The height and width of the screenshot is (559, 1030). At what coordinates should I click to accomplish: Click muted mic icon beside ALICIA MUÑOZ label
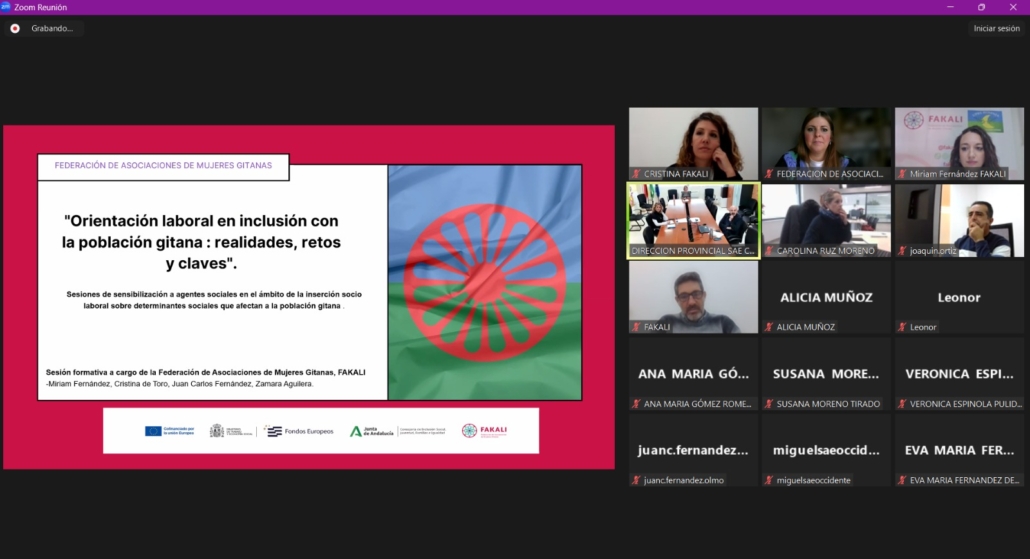(769, 327)
